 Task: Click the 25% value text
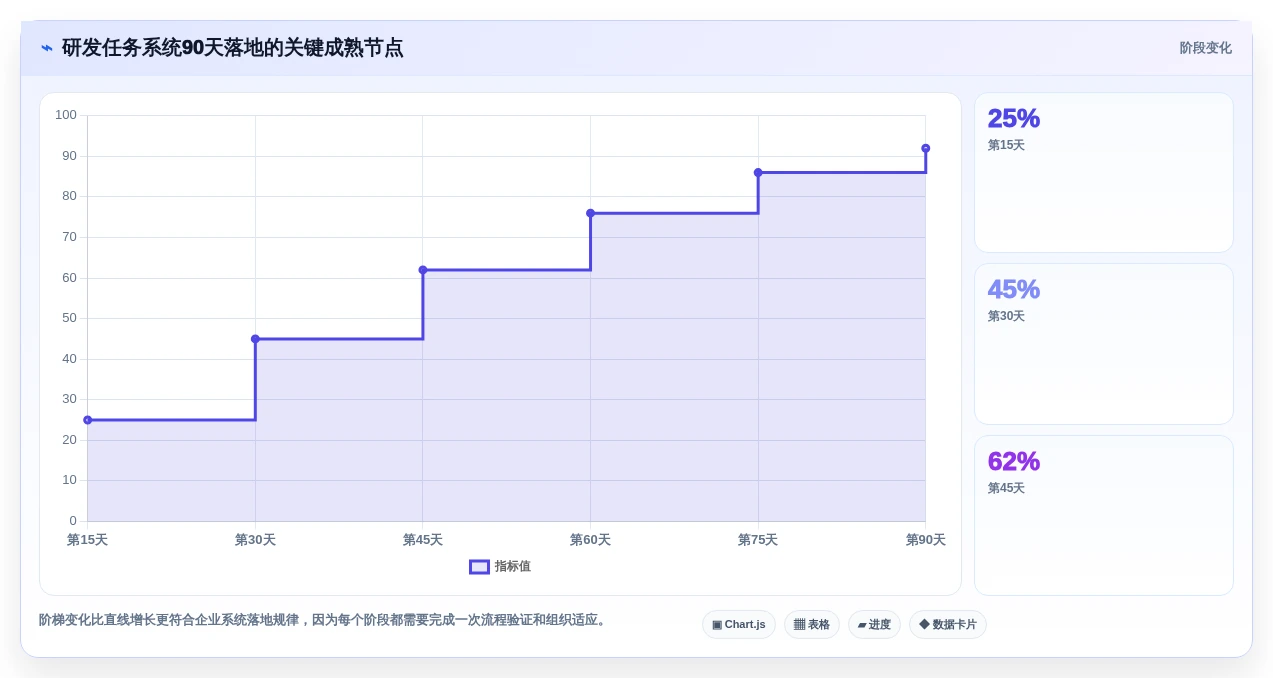(x=1014, y=118)
